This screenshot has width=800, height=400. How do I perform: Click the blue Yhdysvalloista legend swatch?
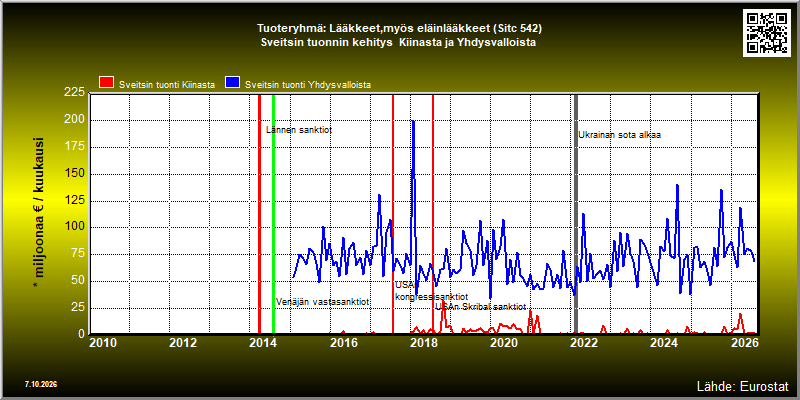233,83
